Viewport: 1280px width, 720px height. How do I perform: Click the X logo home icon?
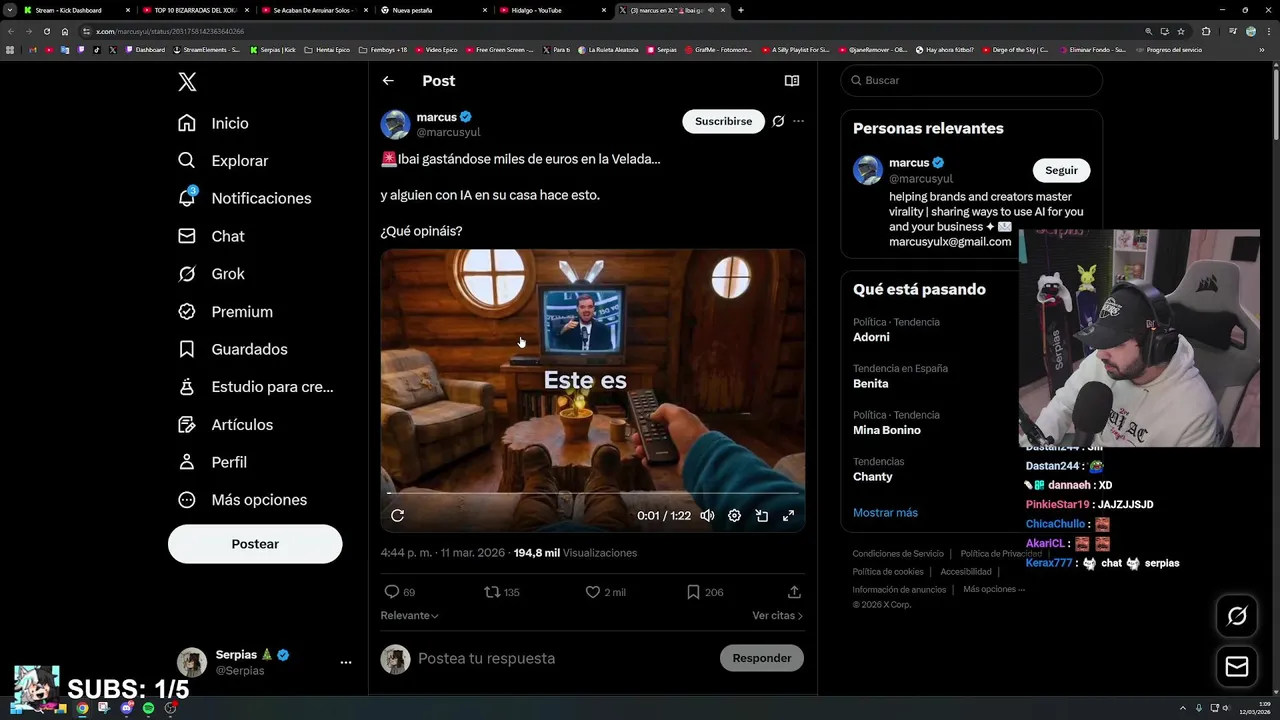pos(187,82)
